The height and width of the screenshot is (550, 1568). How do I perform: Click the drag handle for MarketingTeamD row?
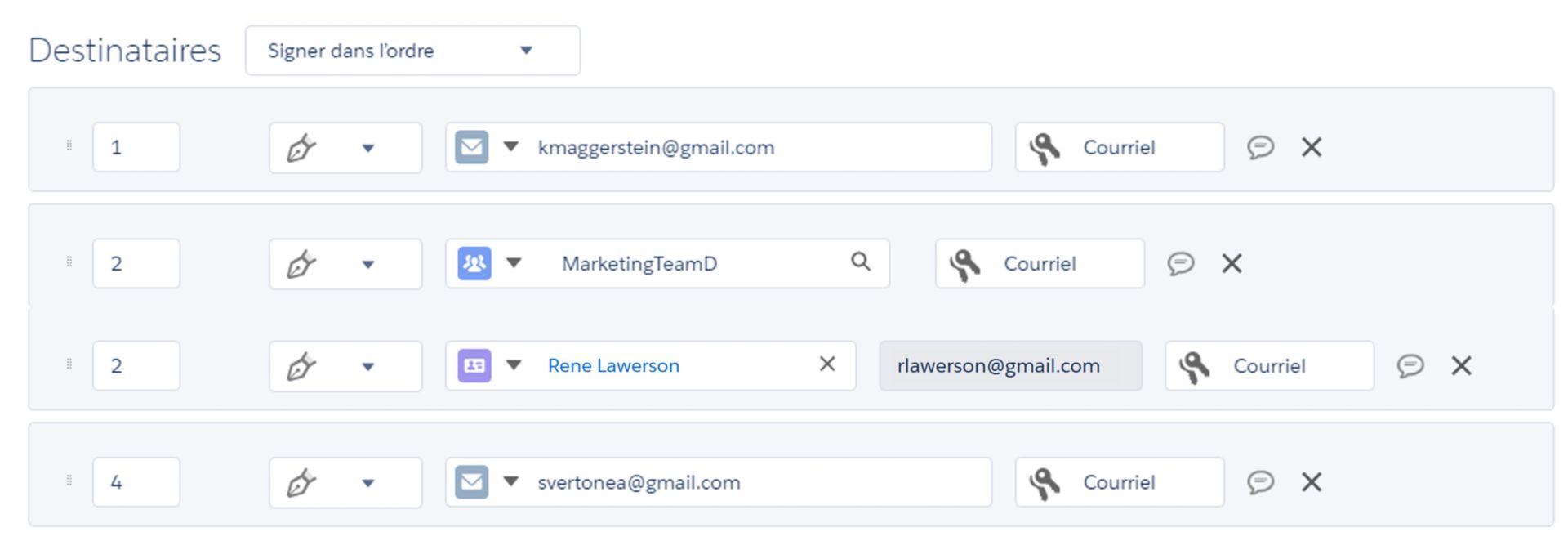coord(69,262)
